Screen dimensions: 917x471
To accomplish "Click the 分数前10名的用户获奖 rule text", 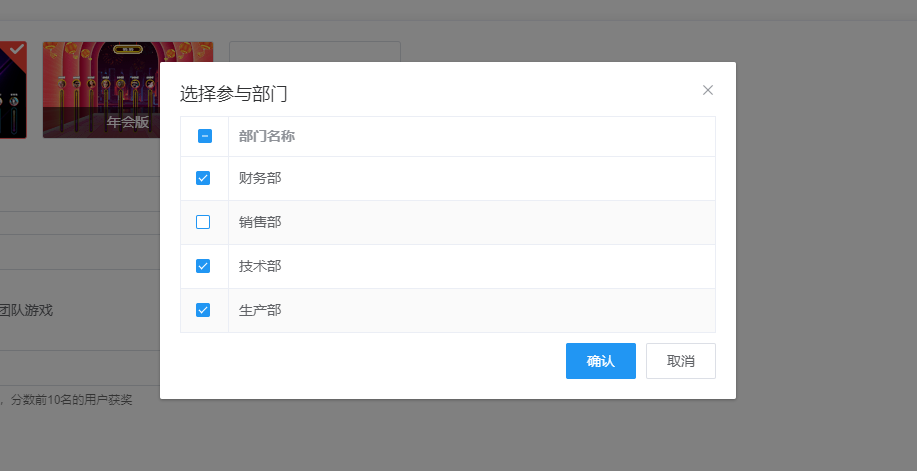I will (70, 400).
